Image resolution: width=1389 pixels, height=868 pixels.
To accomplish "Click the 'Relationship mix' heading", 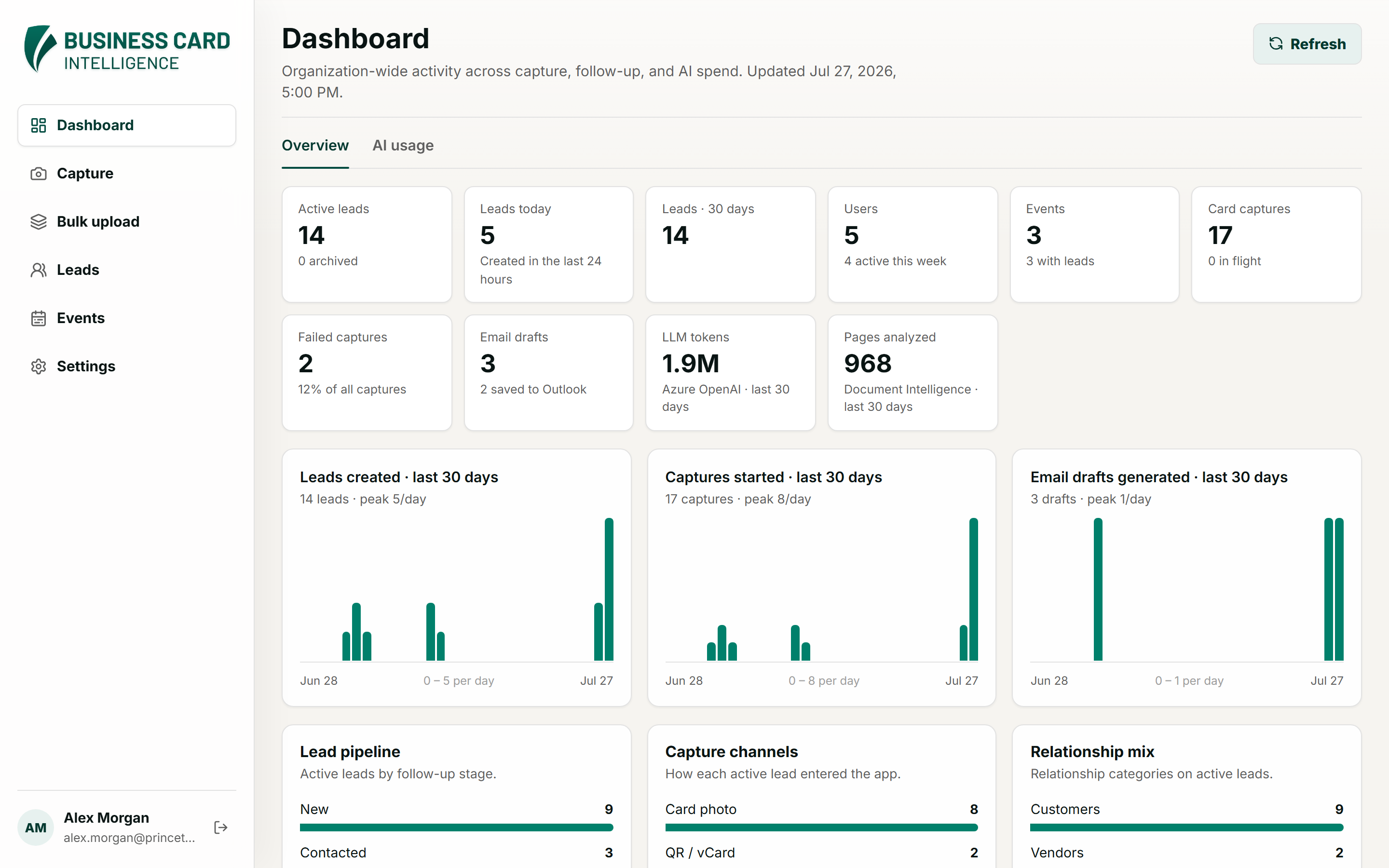I will click(1092, 751).
